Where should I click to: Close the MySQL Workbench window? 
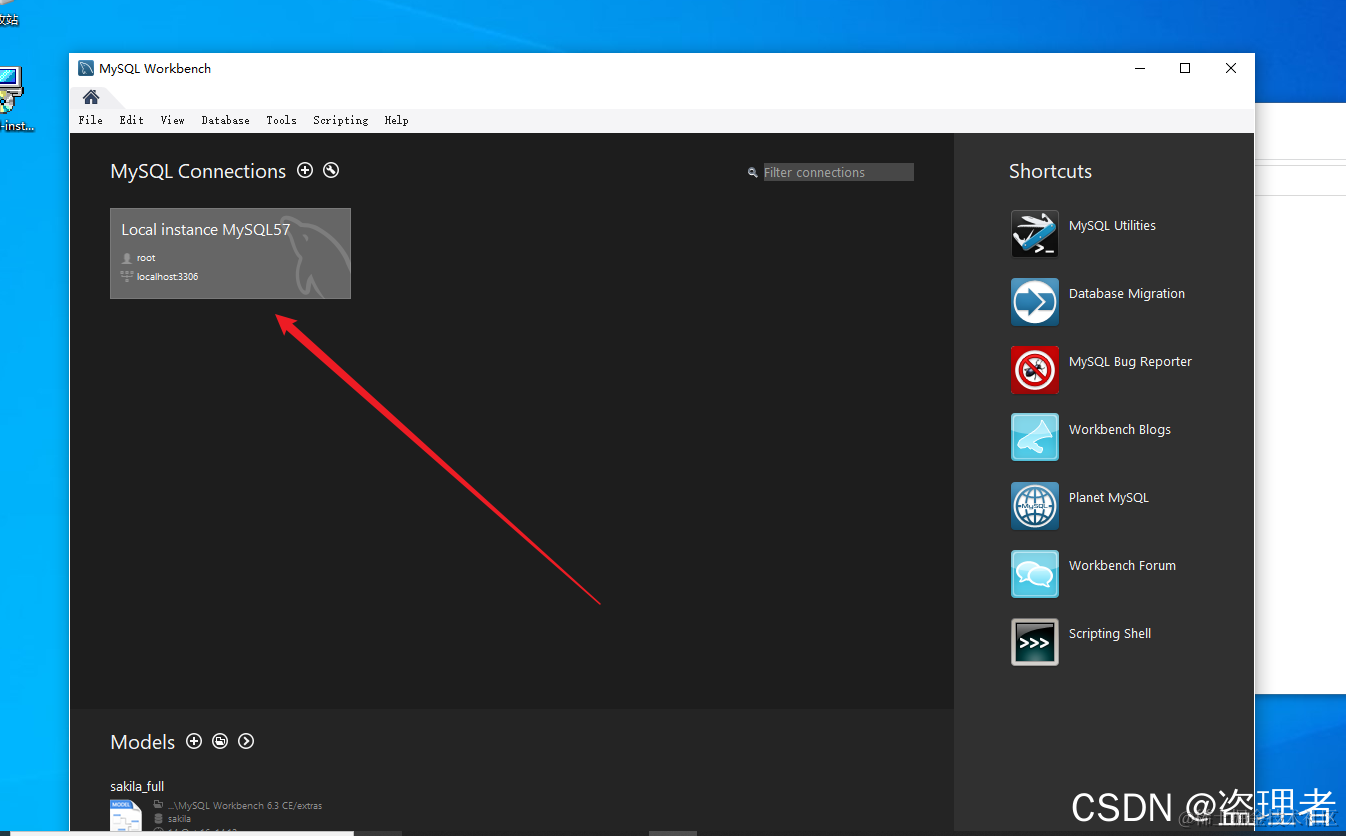1231,68
